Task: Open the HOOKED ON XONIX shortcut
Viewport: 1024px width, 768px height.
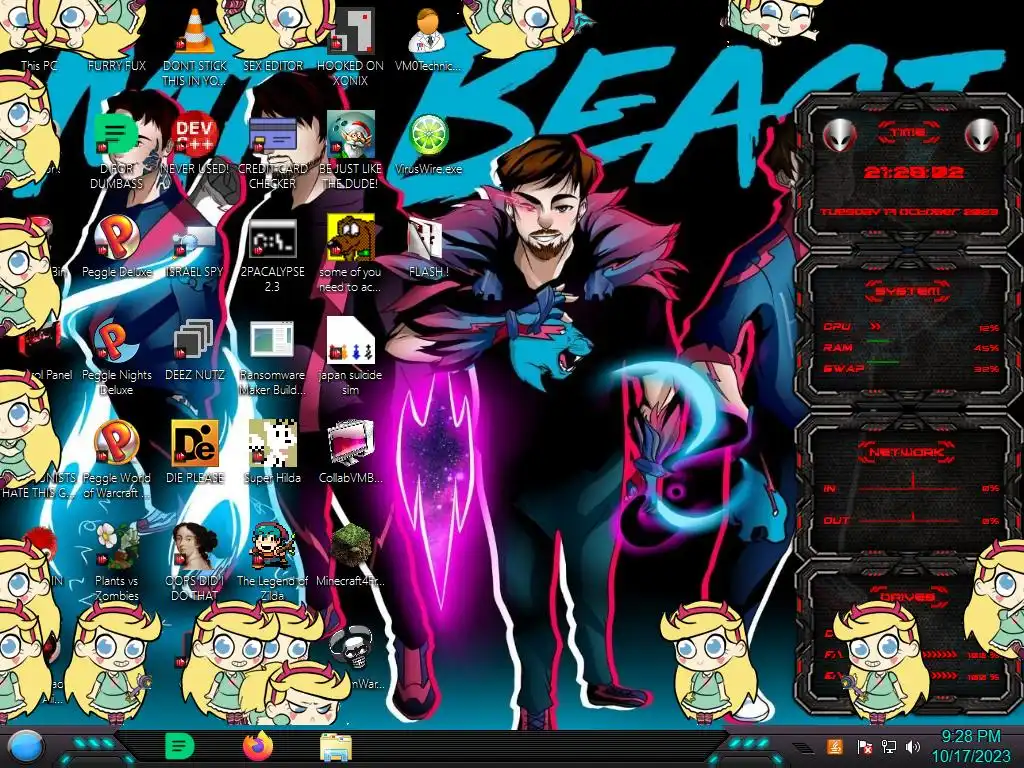Action: (x=351, y=31)
